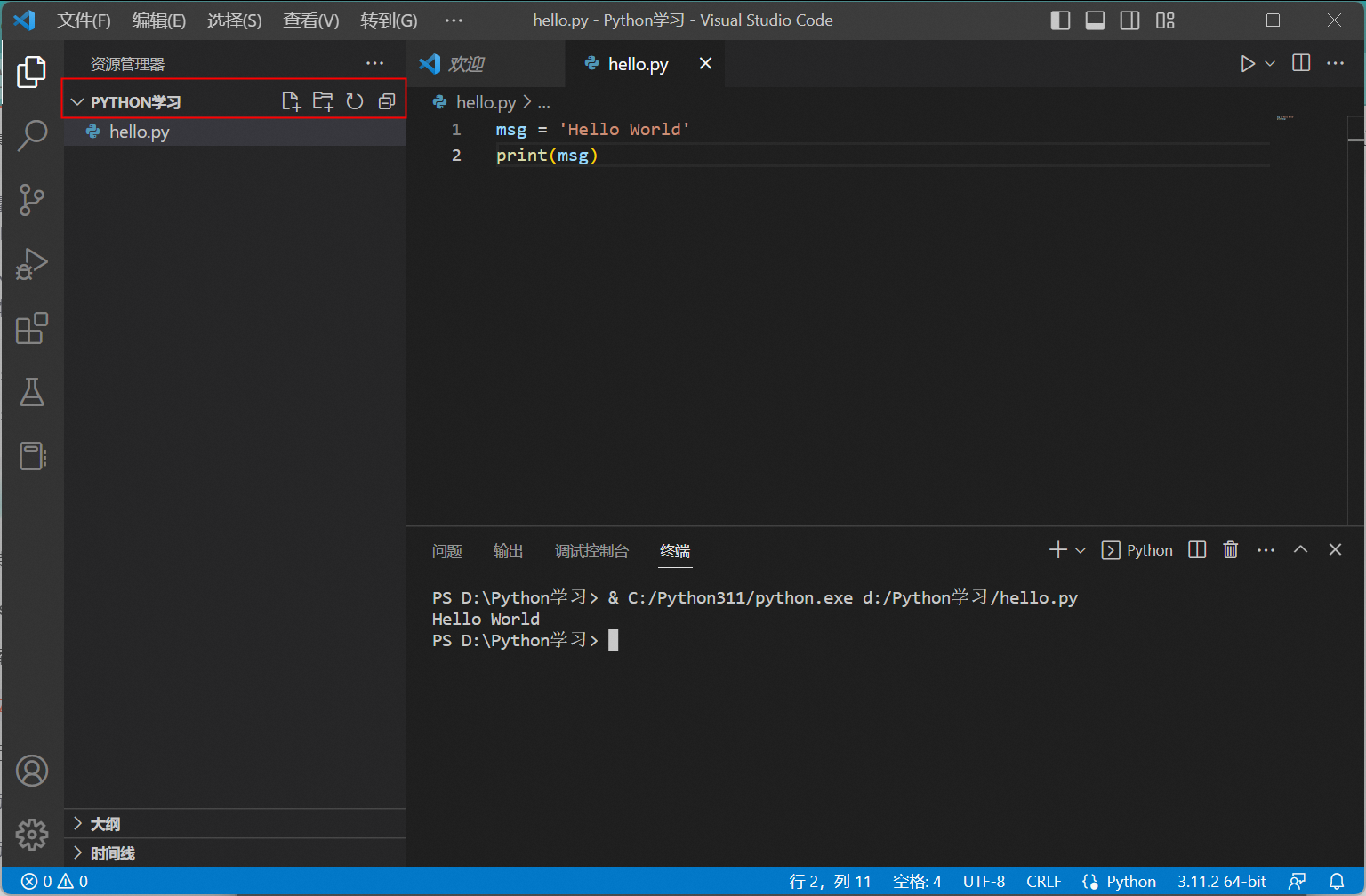Split the editor to the right
1366x896 pixels.
pyautogui.click(x=1301, y=62)
